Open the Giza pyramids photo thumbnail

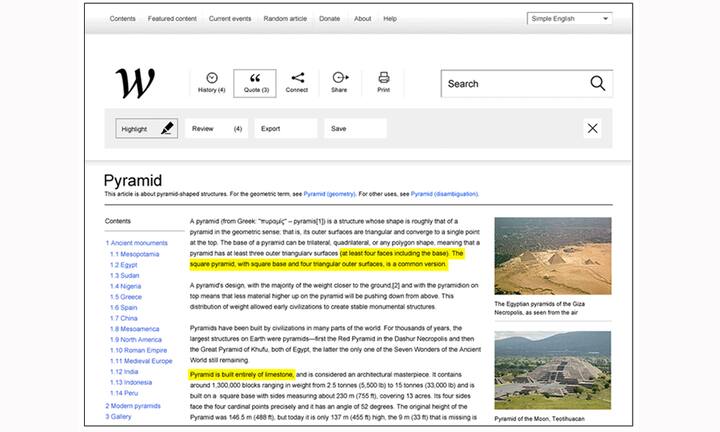tap(551, 256)
